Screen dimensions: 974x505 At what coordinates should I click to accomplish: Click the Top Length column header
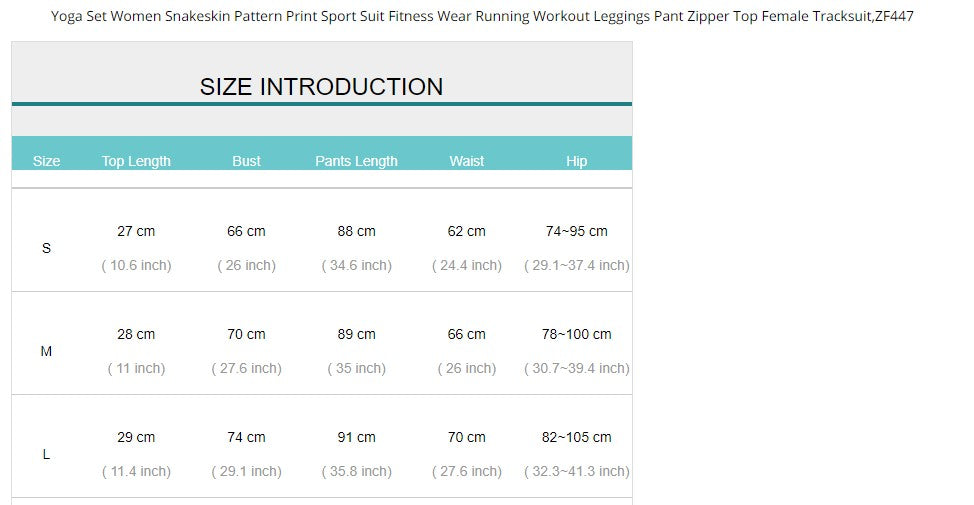[136, 161]
